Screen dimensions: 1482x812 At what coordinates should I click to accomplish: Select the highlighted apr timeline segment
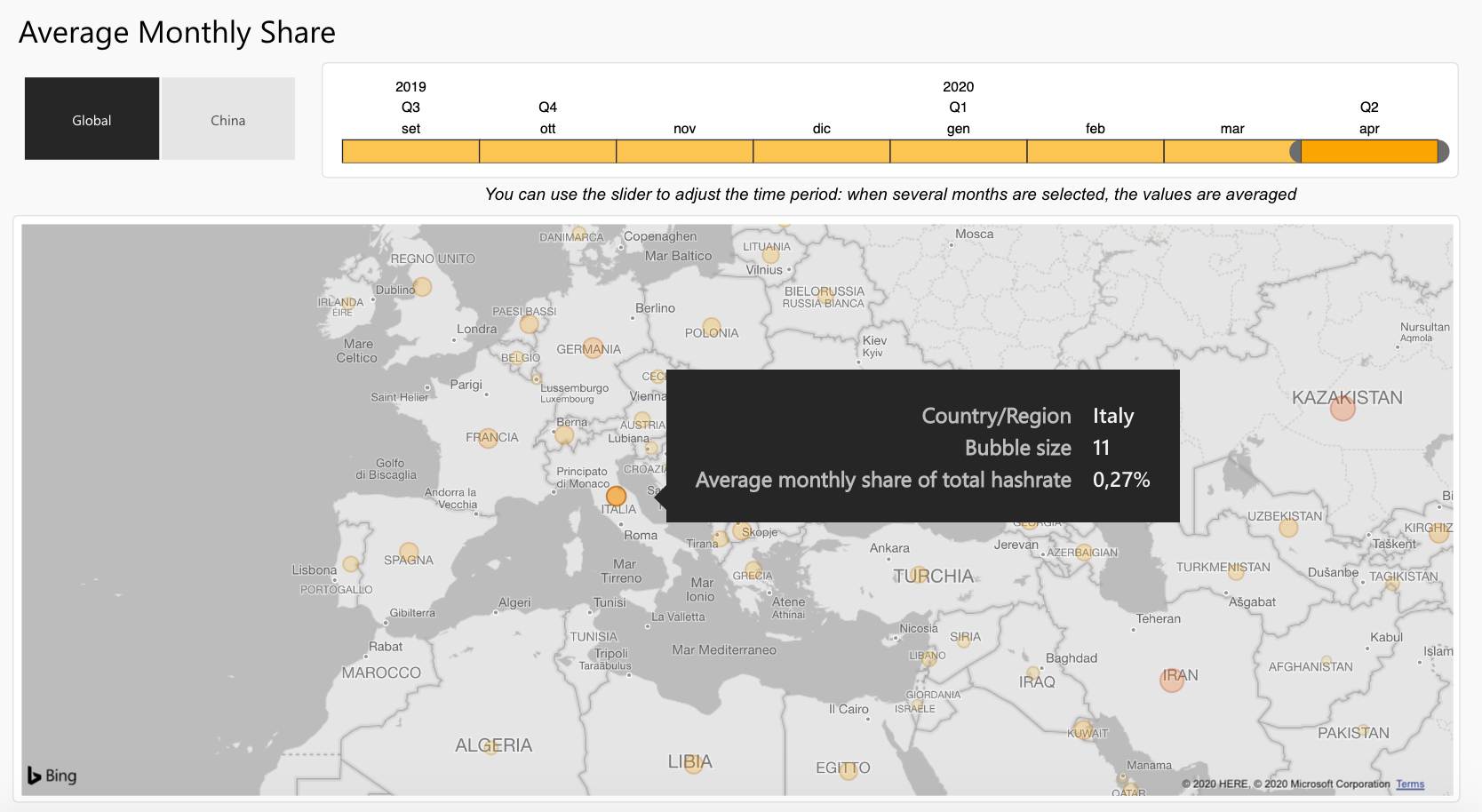[1369, 151]
